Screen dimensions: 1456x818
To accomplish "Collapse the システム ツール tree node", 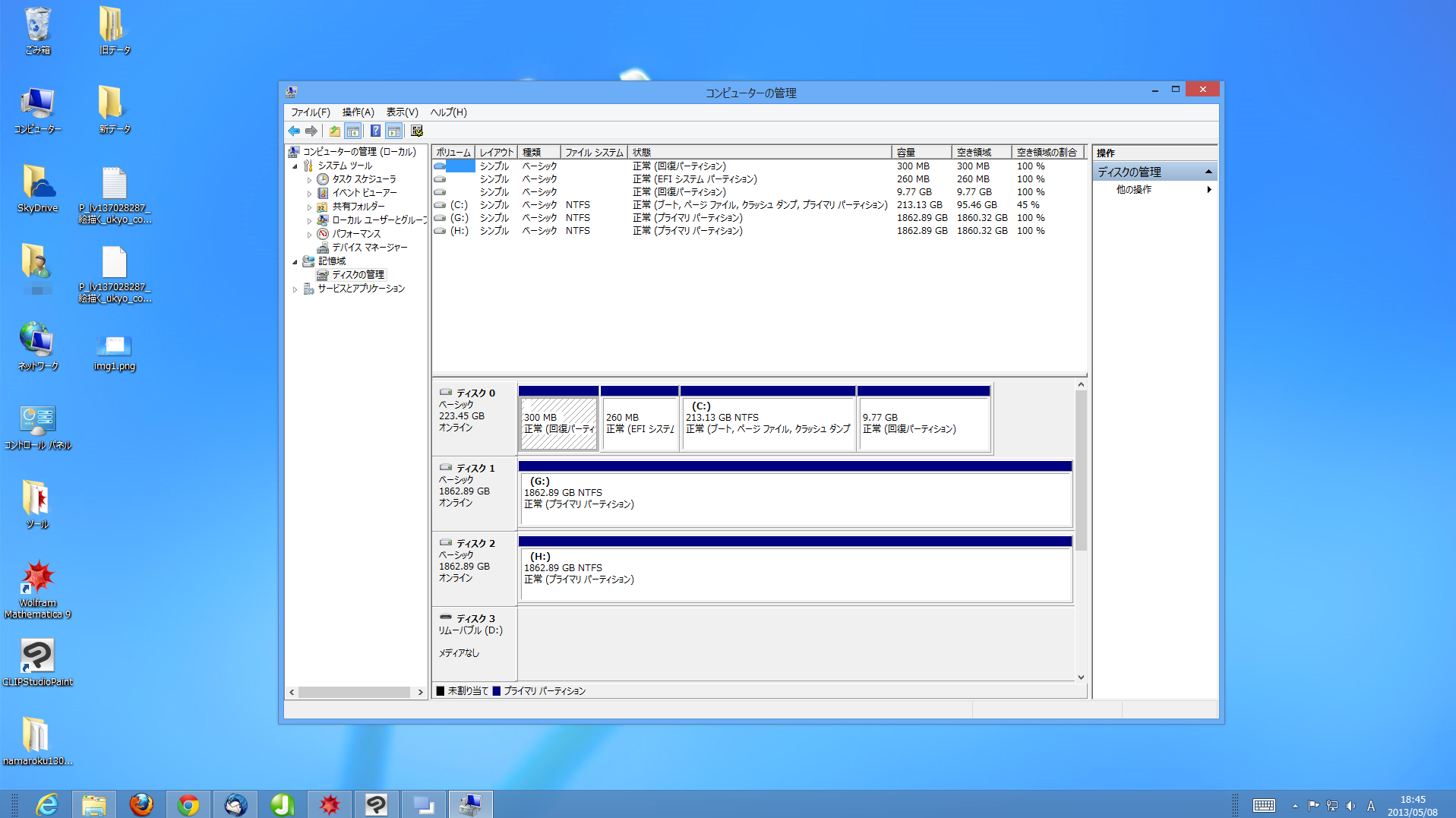I will (295, 166).
